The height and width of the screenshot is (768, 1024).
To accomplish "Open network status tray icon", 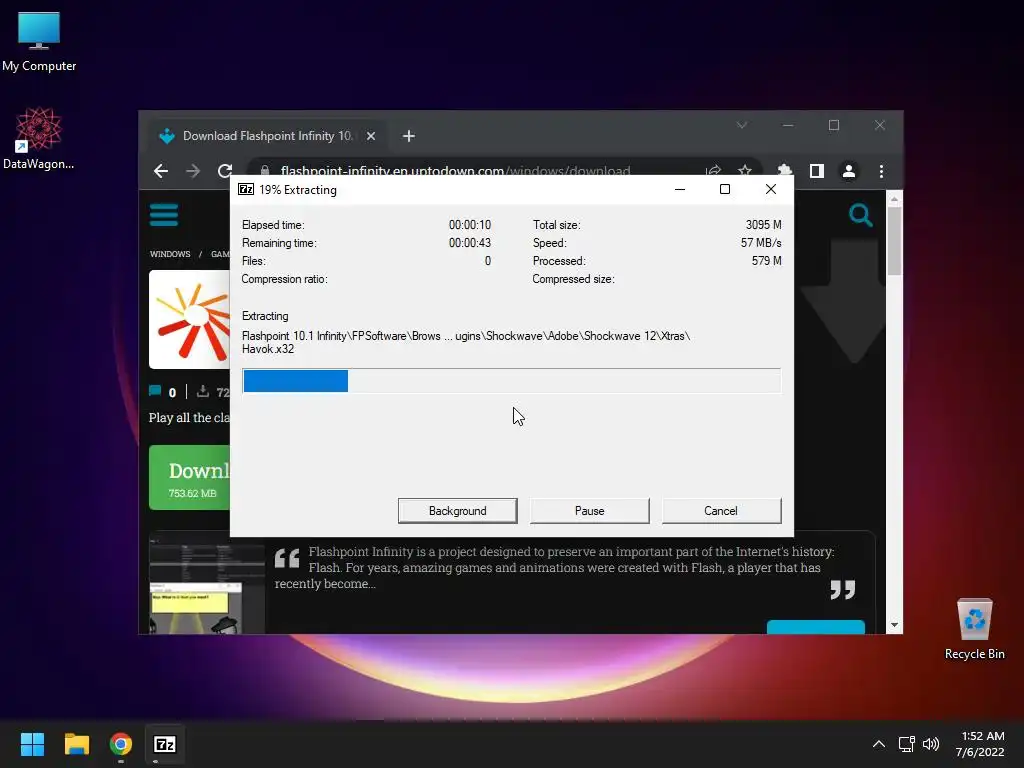I will click(x=906, y=744).
